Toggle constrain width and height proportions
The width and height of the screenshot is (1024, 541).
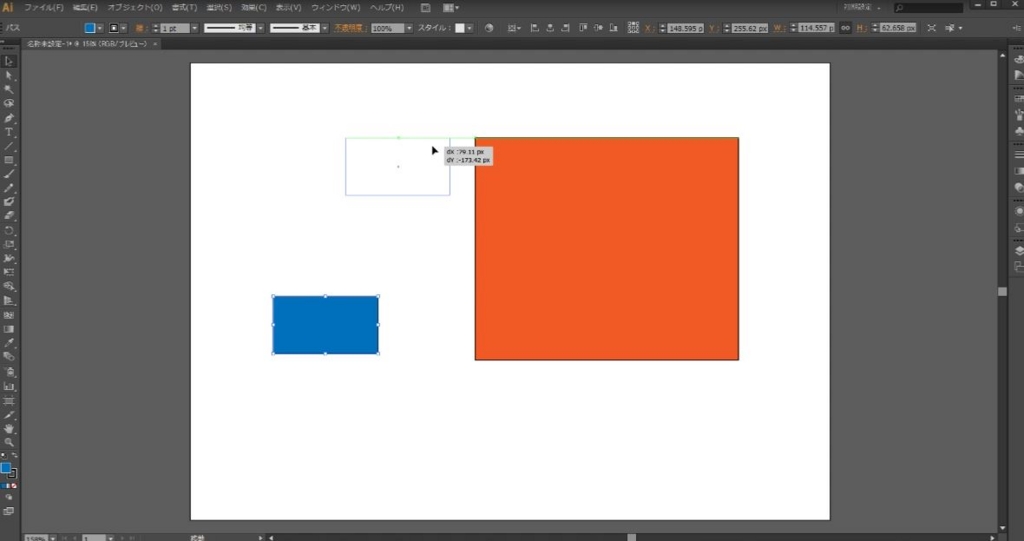(845, 28)
